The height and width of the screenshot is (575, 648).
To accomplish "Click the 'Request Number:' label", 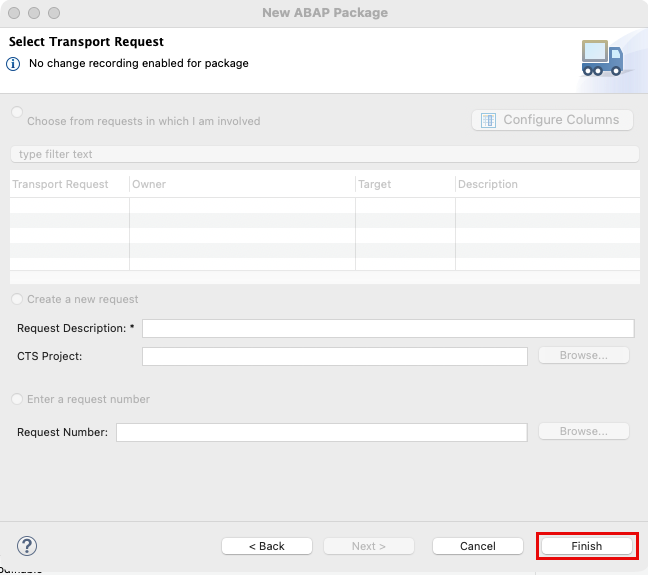I will click(x=62, y=432).
